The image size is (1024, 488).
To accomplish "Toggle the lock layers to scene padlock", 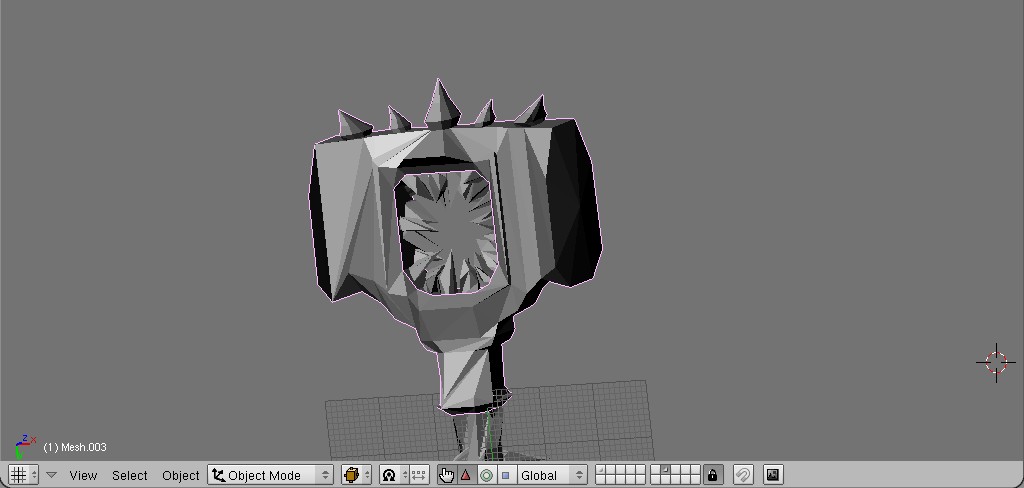I will (712, 475).
